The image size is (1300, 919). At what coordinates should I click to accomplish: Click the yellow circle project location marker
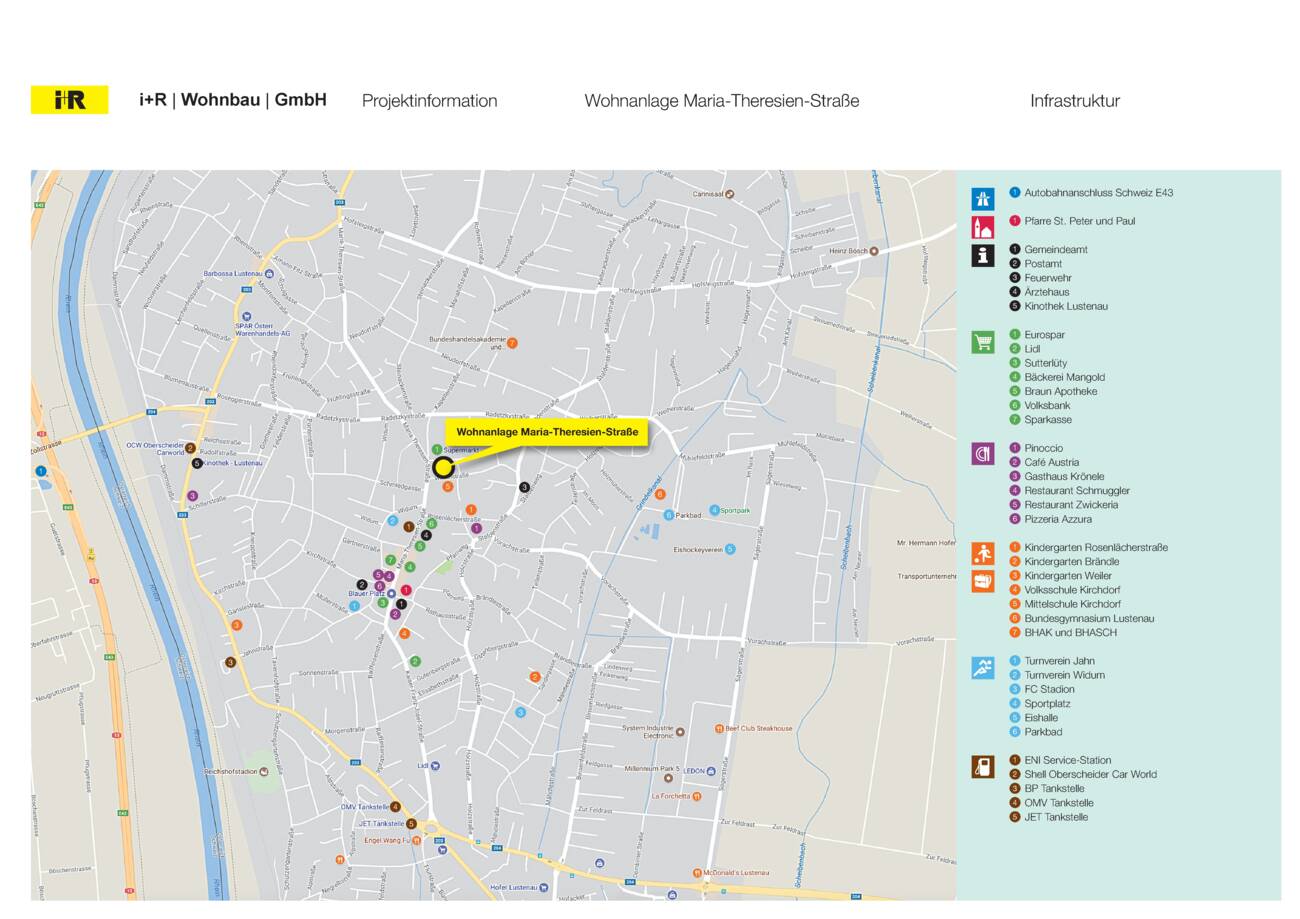tap(444, 467)
